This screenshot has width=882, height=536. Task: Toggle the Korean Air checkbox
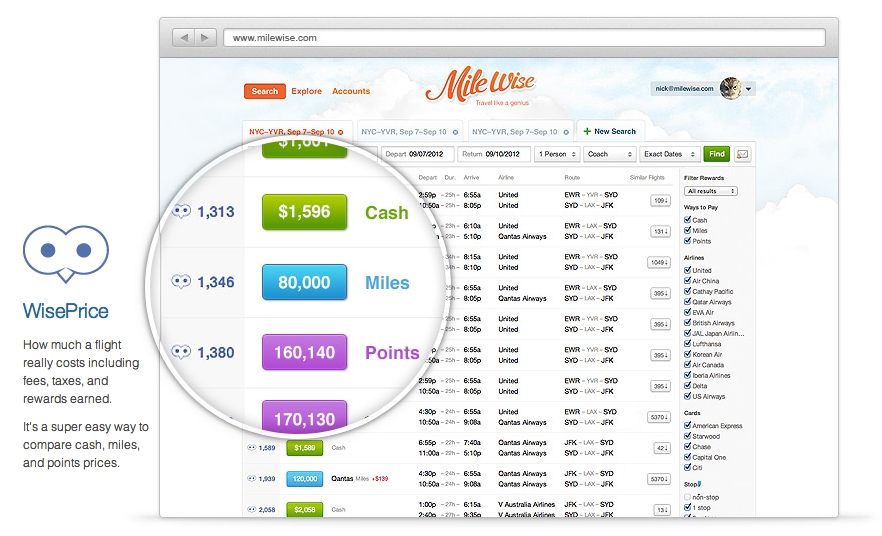(687, 354)
